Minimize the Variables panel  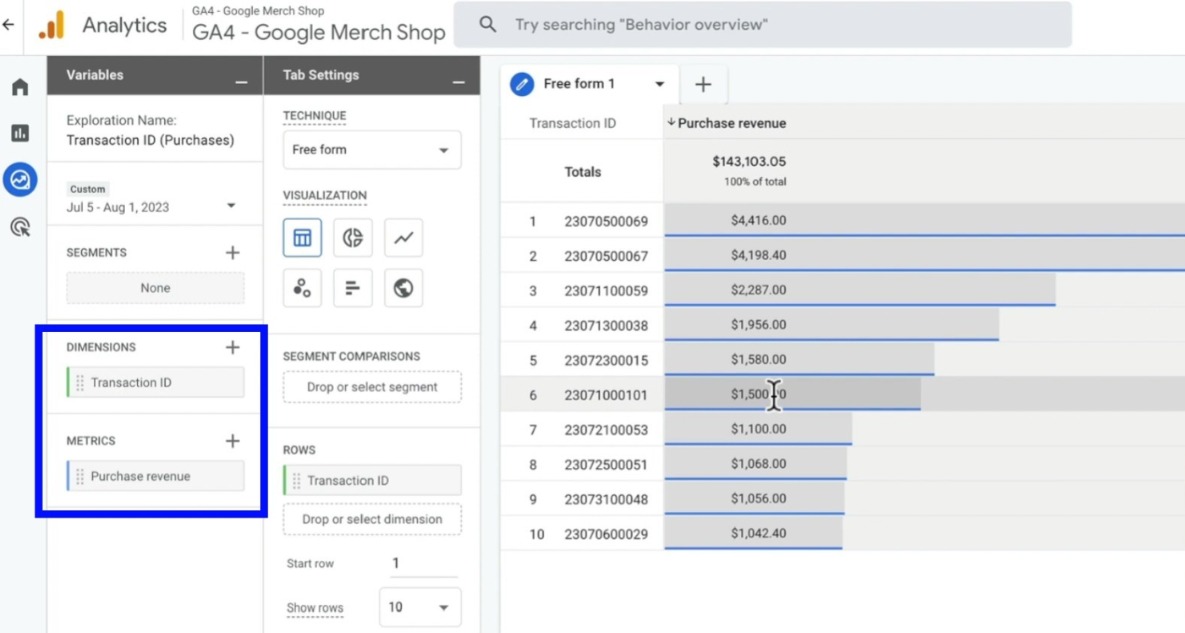[x=241, y=82]
